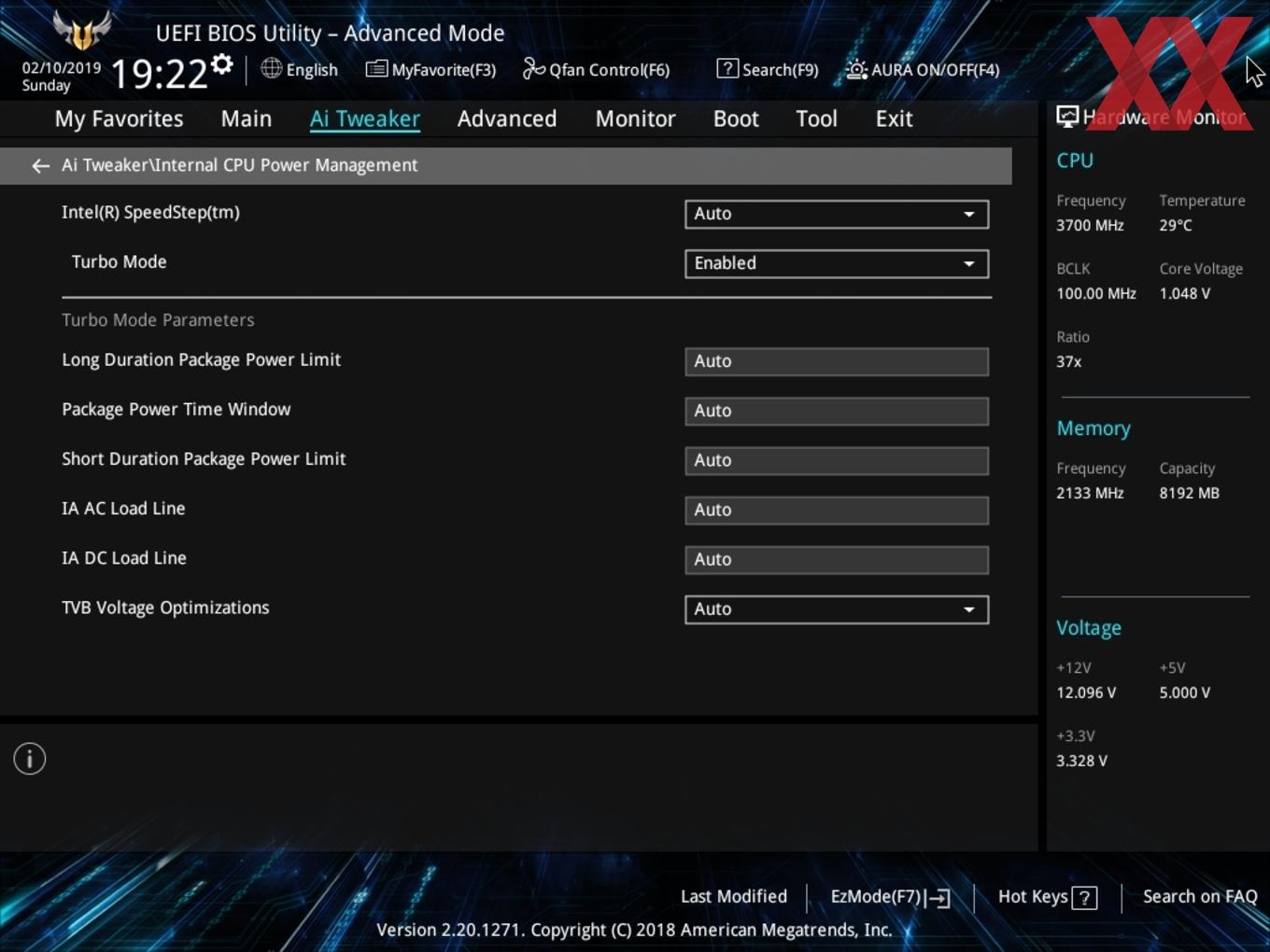The width and height of the screenshot is (1270, 952).
Task: Click the BCLK value 100.00 MHz
Action: point(1096,294)
